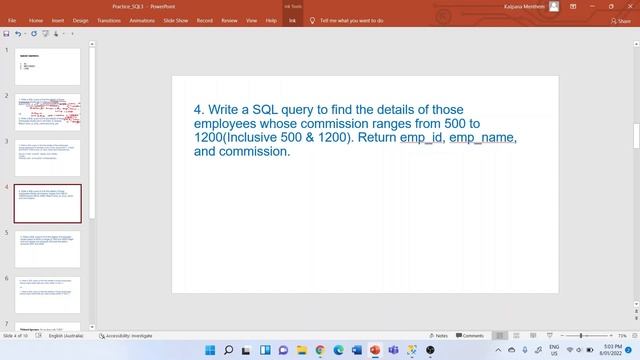
Task: Open the Record ribbon tab
Action: [x=204, y=20]
